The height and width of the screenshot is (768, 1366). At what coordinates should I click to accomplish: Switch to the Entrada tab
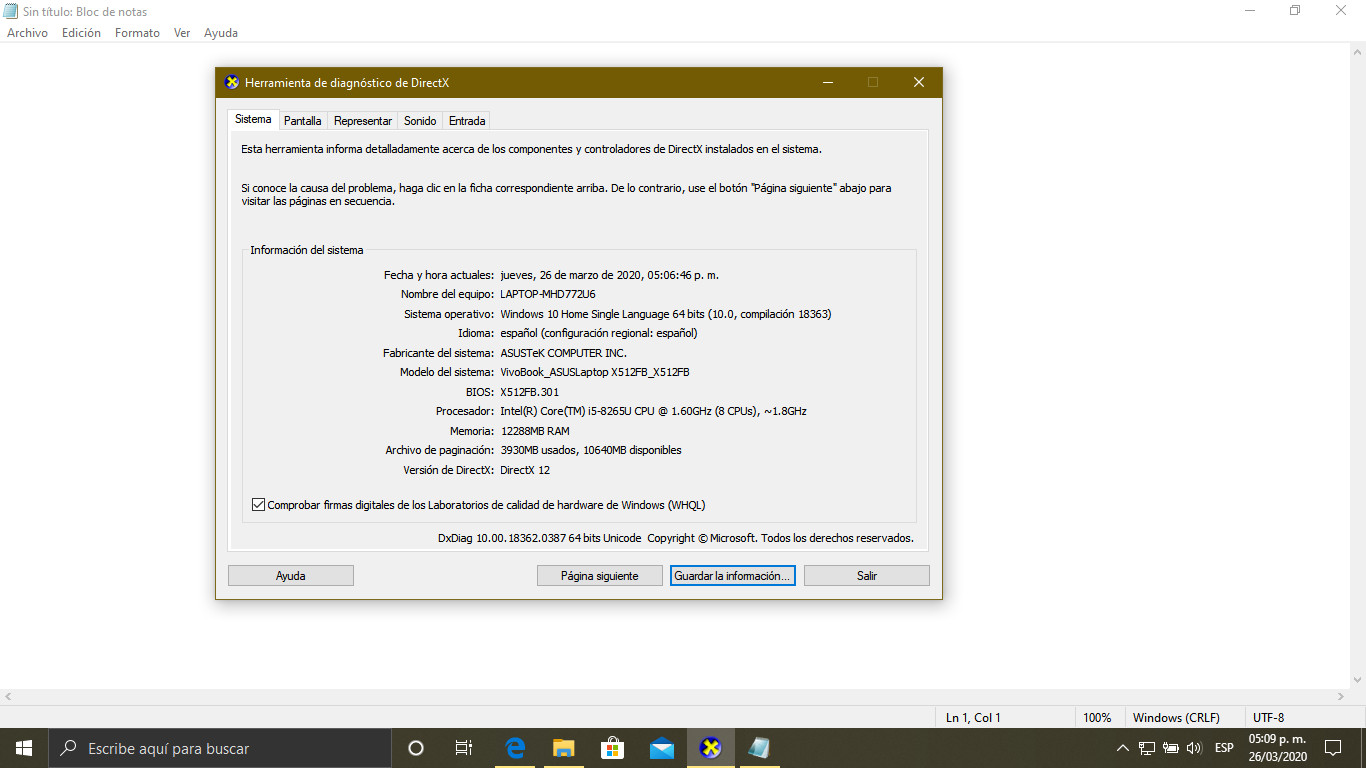(467, 120)
